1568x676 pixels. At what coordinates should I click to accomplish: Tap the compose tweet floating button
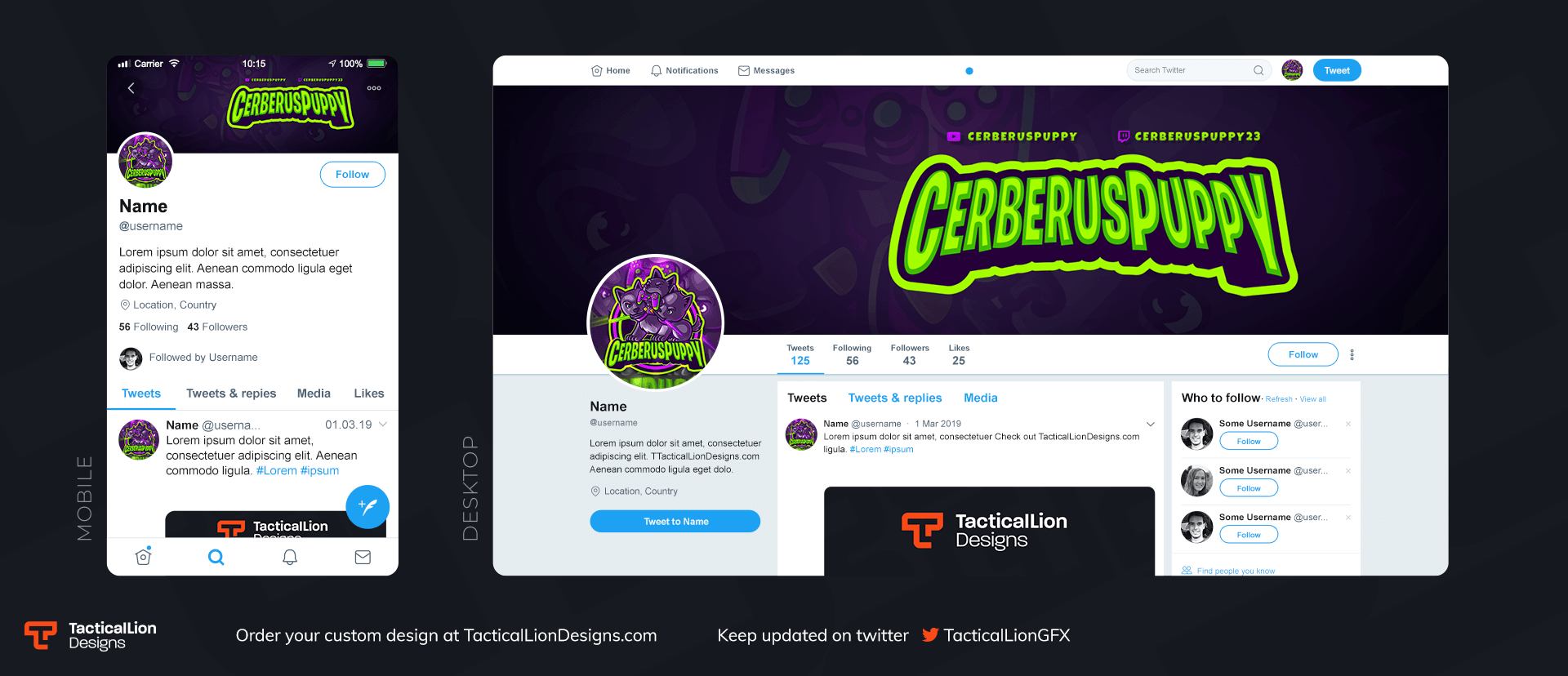point(367,507)
